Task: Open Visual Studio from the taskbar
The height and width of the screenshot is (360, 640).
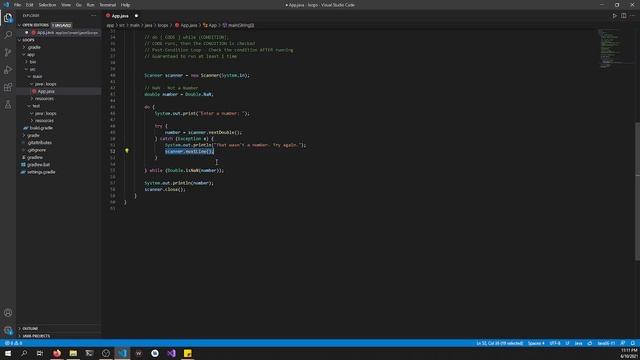Action: (171, 353)
